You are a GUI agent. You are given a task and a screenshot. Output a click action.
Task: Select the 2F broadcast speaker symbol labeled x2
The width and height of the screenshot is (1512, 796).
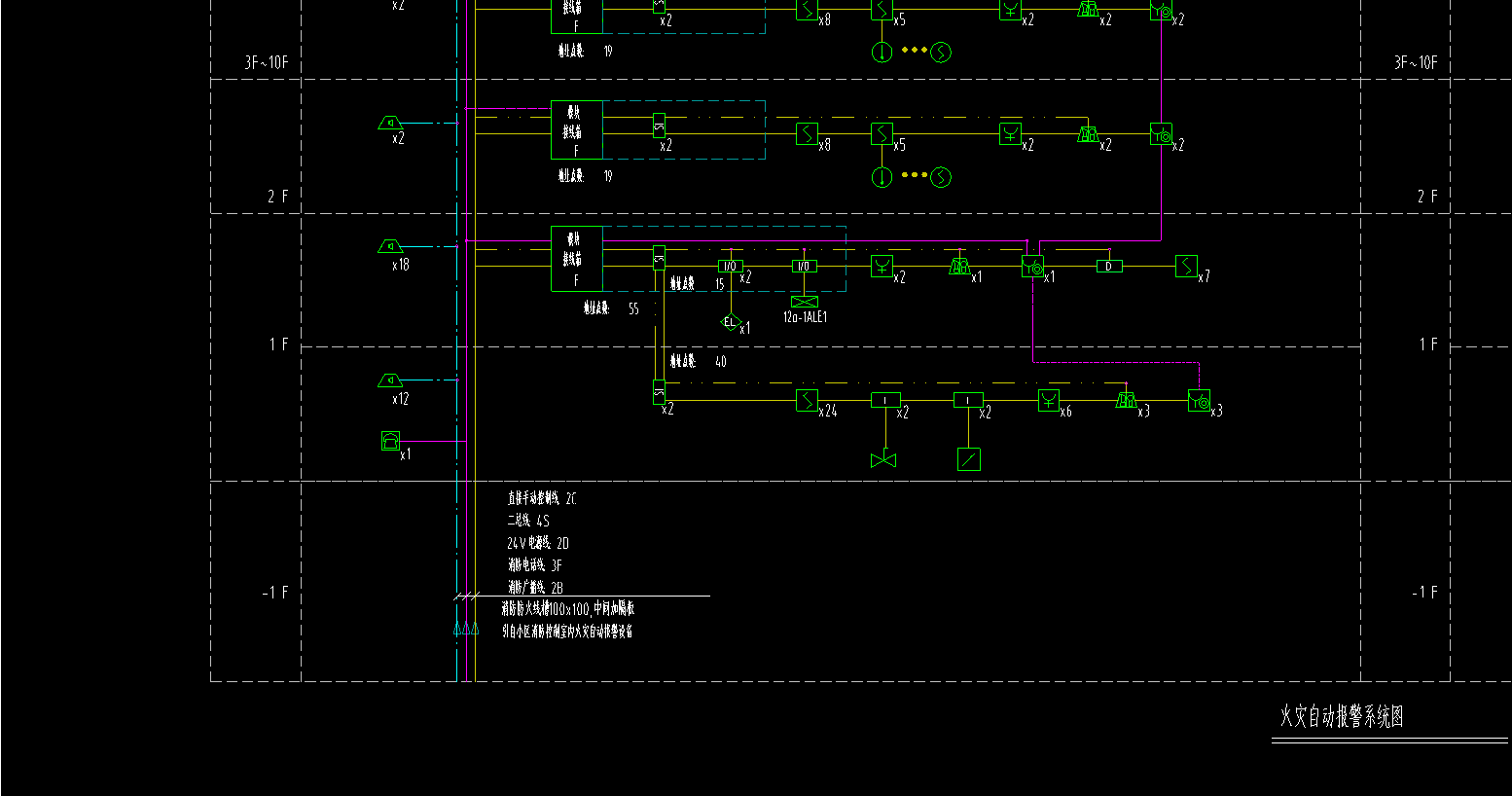point(390,123)
